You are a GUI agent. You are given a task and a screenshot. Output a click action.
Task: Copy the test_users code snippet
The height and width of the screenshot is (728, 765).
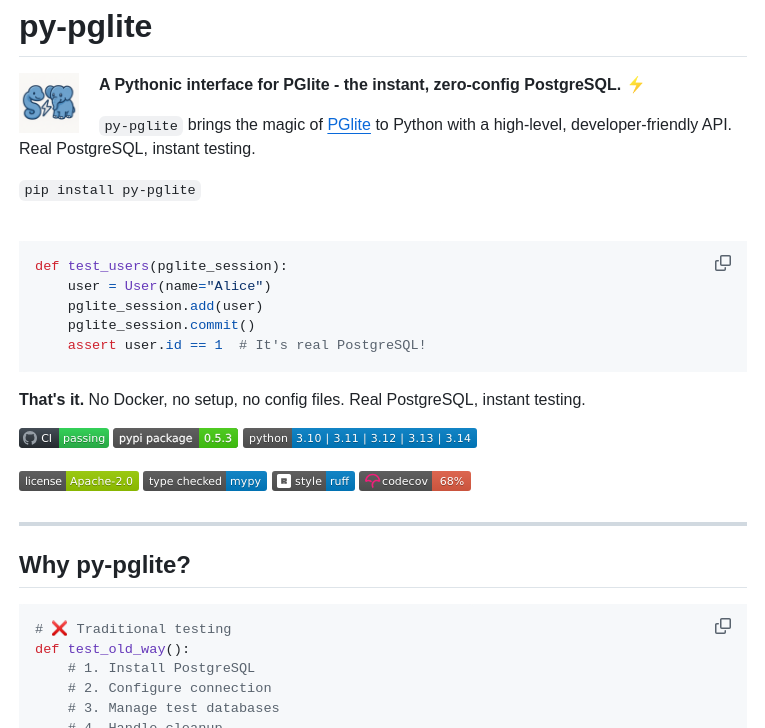[x=723, y=263]
